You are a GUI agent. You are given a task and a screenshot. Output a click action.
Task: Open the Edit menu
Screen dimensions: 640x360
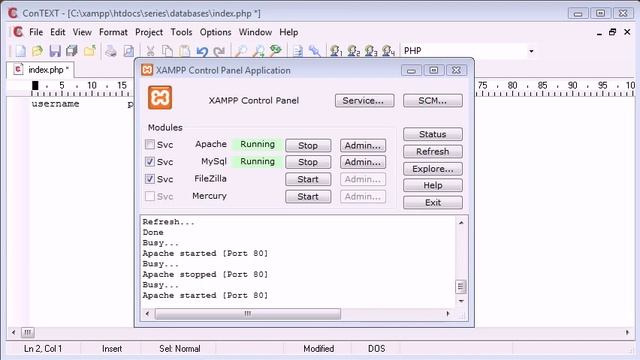pyautogui.click(x=58, y=32)
